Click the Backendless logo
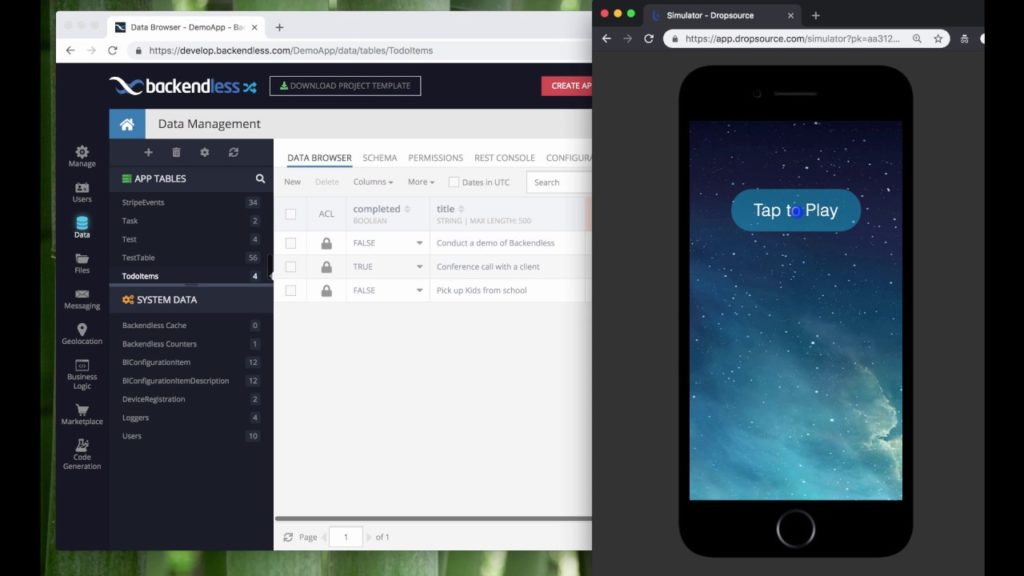The height and width of the screenshot is (576, 1024). coord(183,86)
